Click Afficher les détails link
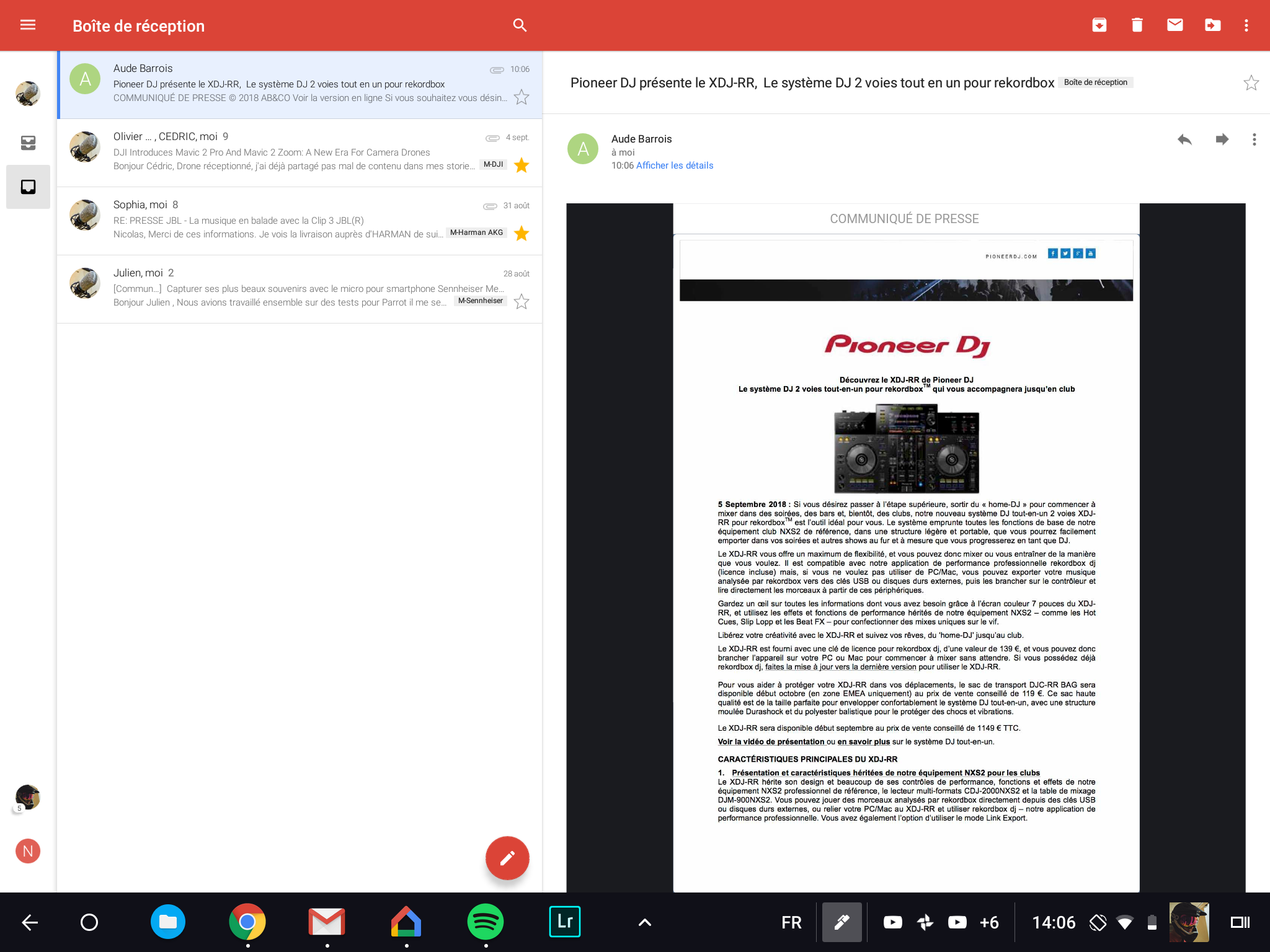This screenshot has height=952, width=1270. 675,165
